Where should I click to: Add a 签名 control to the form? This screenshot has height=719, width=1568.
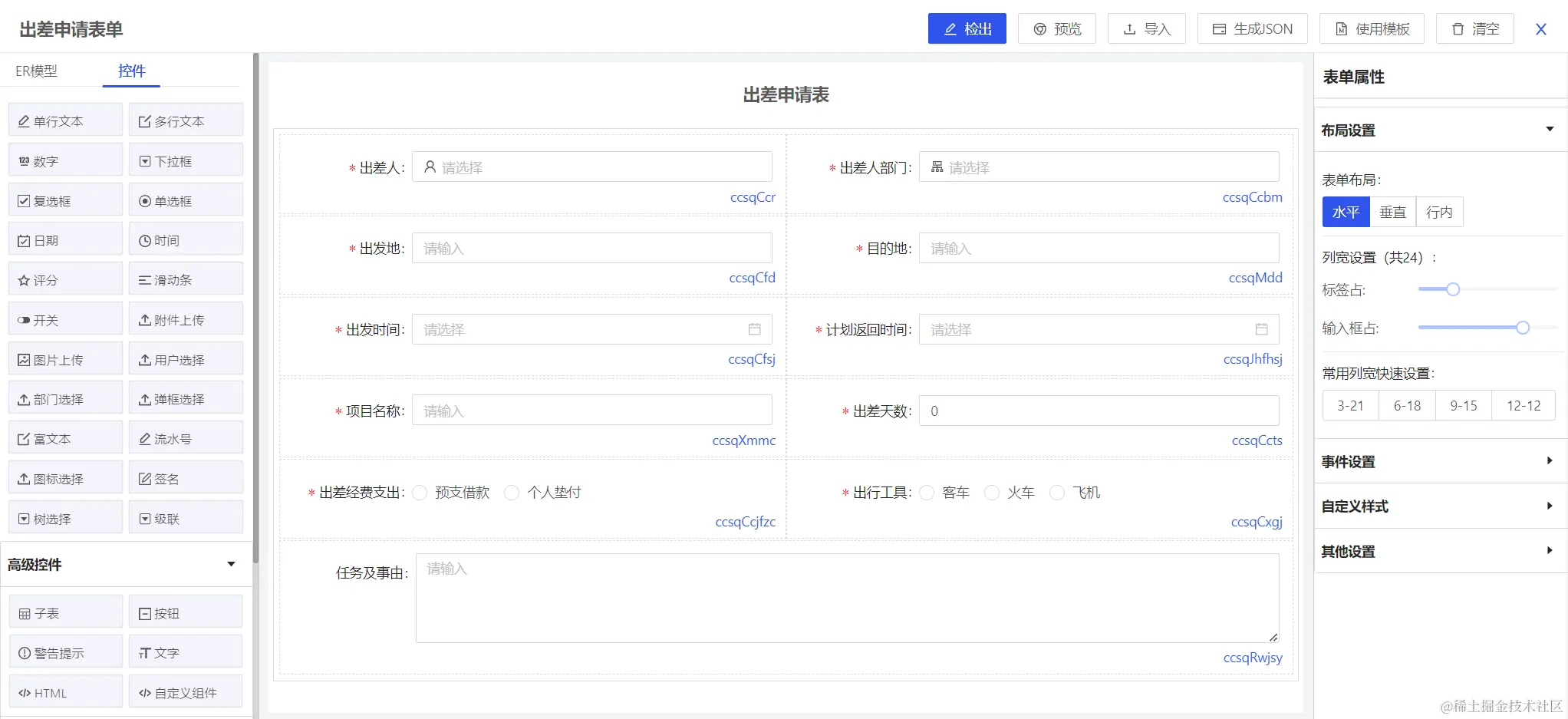pyautogui.click(x=185, y=477)
